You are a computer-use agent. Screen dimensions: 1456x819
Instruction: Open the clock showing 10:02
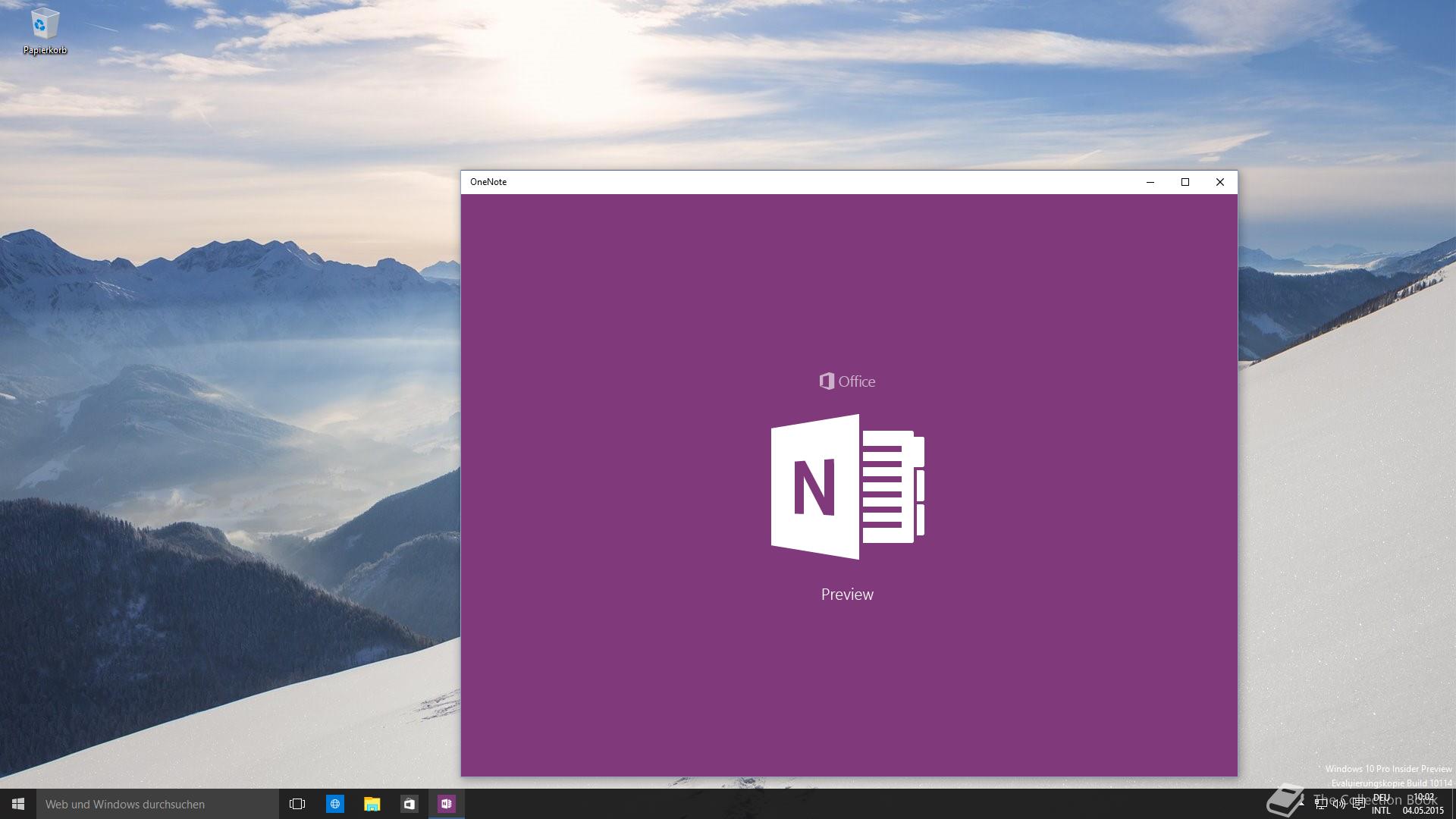click(1423, 804)
